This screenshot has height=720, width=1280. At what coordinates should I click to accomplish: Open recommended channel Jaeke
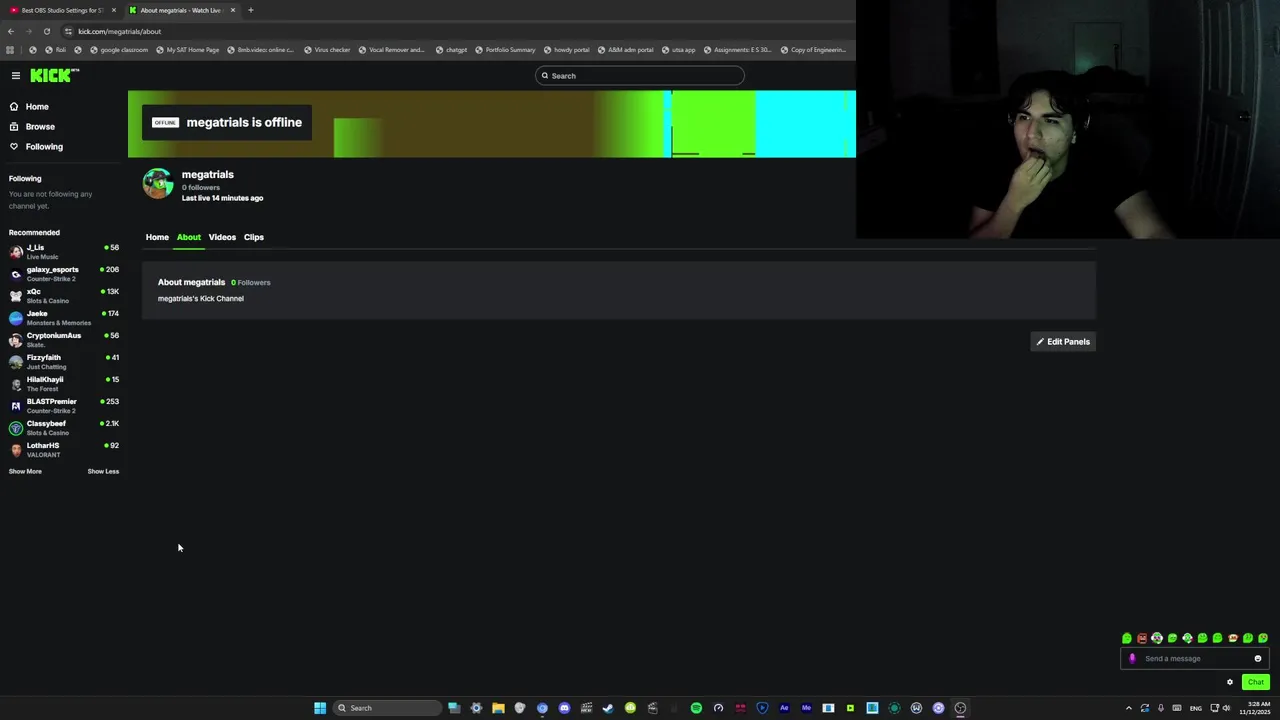click(62, 318)
